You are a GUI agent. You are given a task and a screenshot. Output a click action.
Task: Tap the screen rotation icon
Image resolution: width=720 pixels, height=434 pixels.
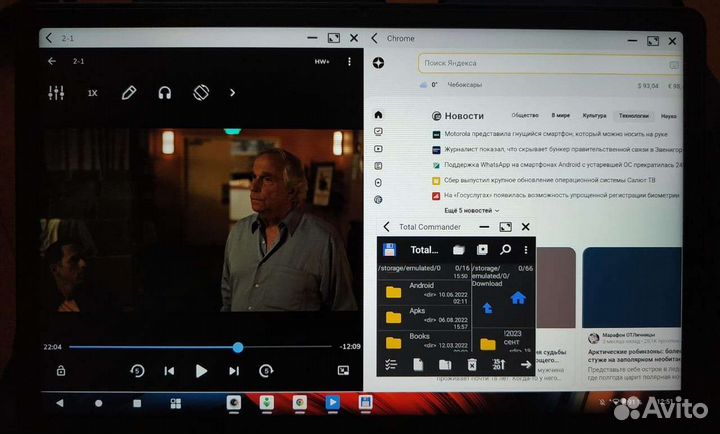click(200, 93)
